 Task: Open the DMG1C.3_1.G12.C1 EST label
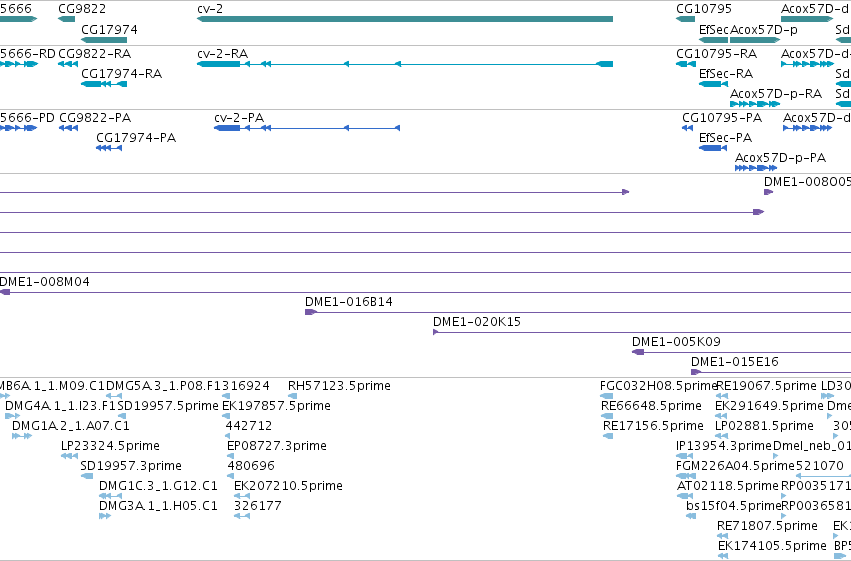158,486
